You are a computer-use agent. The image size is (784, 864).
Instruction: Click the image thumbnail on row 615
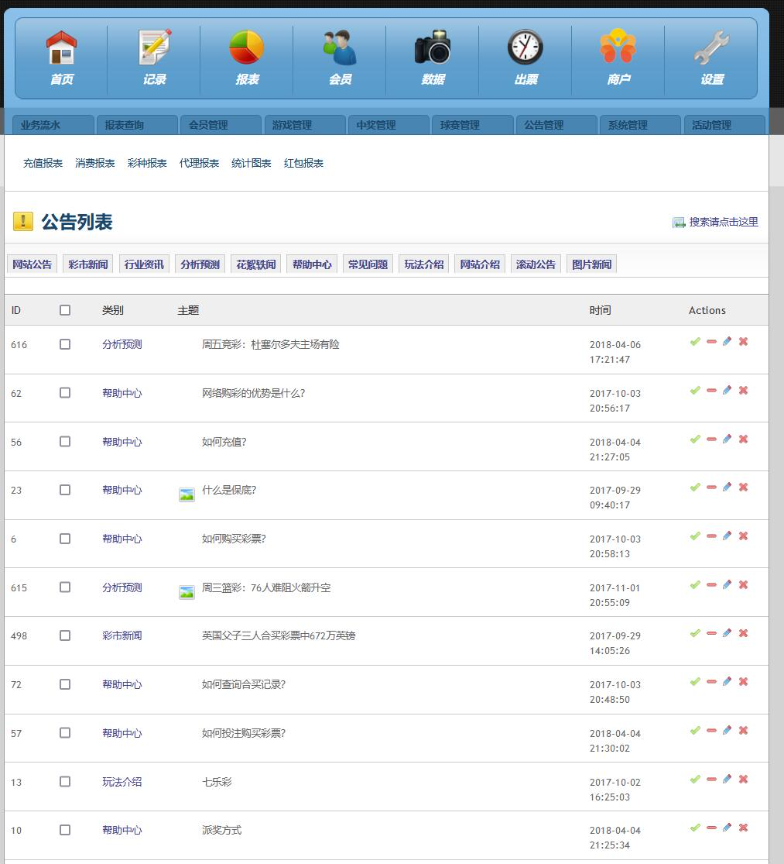click(x=187, y=592)
